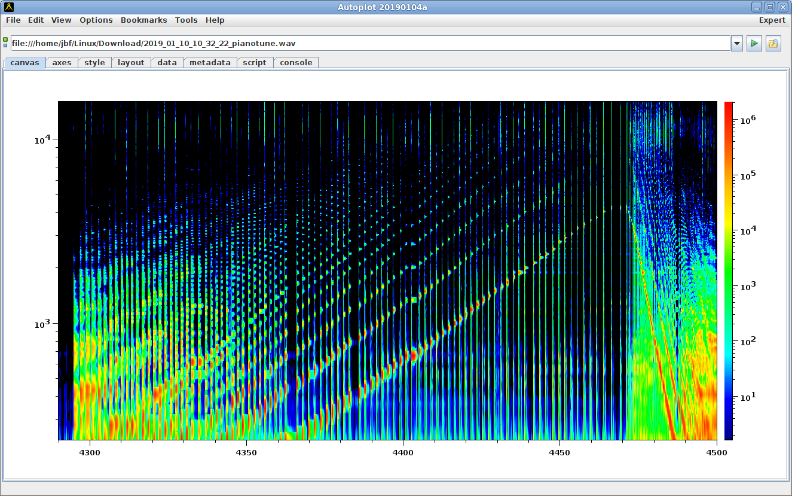Maximize the Autoplot window
Screen dimensions: 792x496
point(769,7)
